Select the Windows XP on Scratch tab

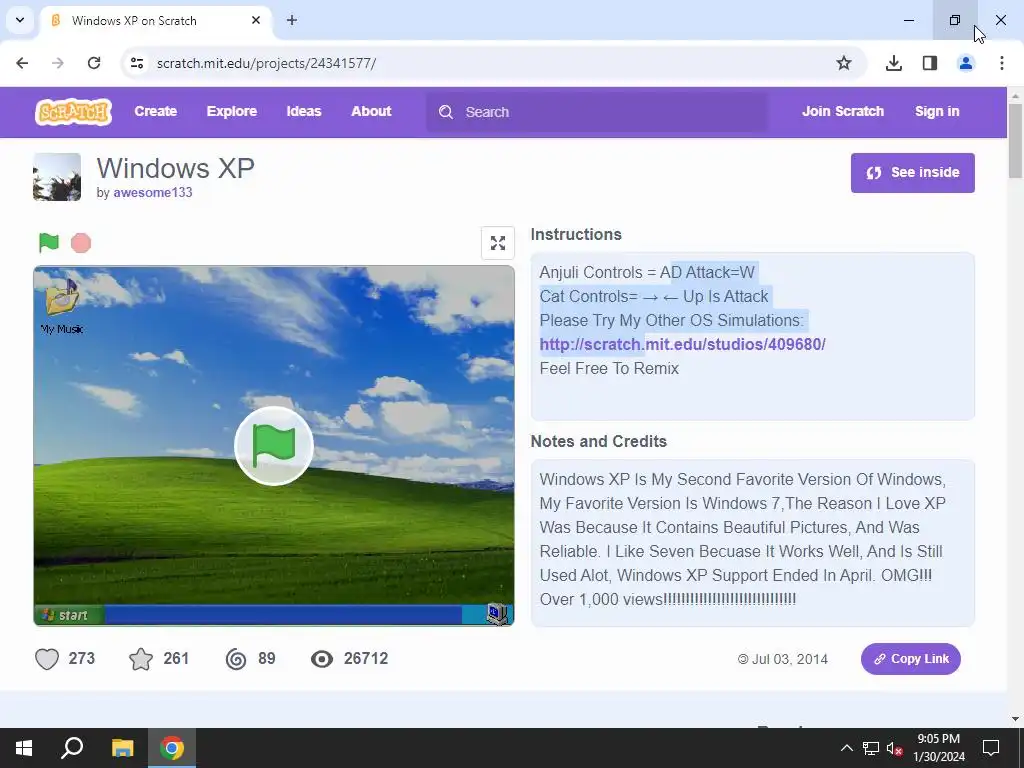point(155,20)
